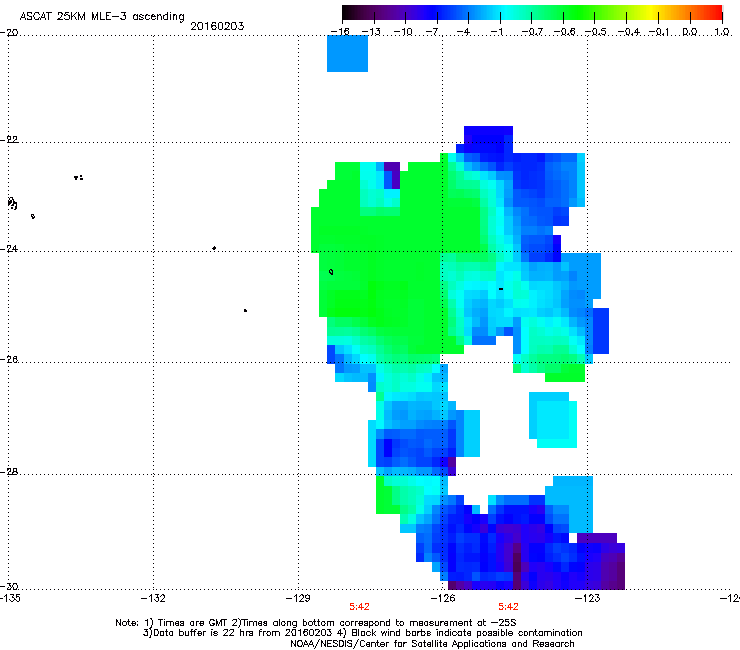Click the -0.4 color scale label
This screenshot has width=740, height=650.
[x=629, y=32]
